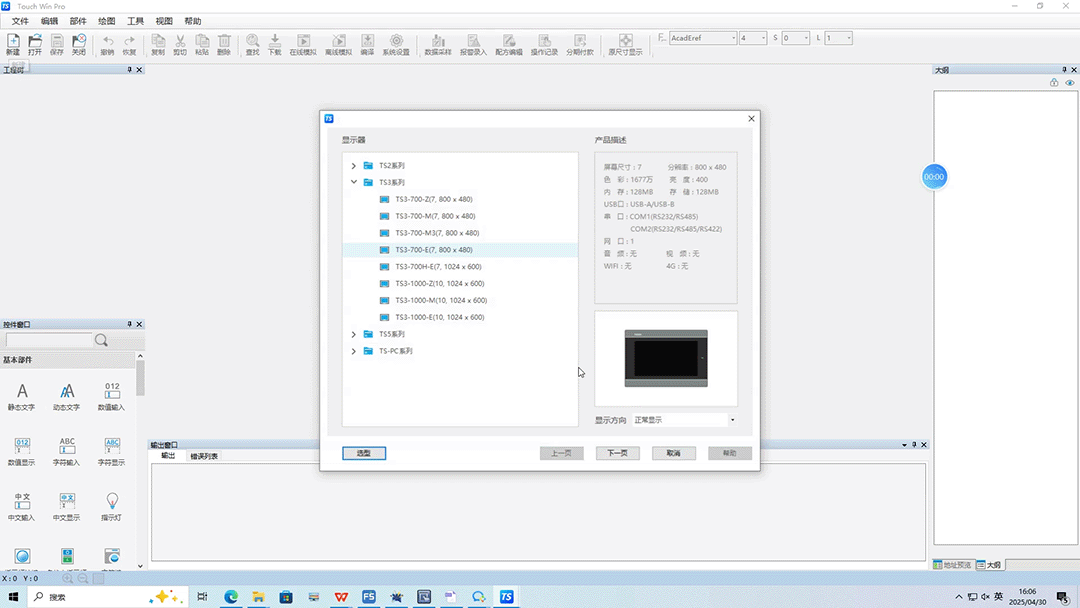Toggle the eye icon in outline panel
The height and width of the screenshot is (608, 1080).
tap(1070, 83)
